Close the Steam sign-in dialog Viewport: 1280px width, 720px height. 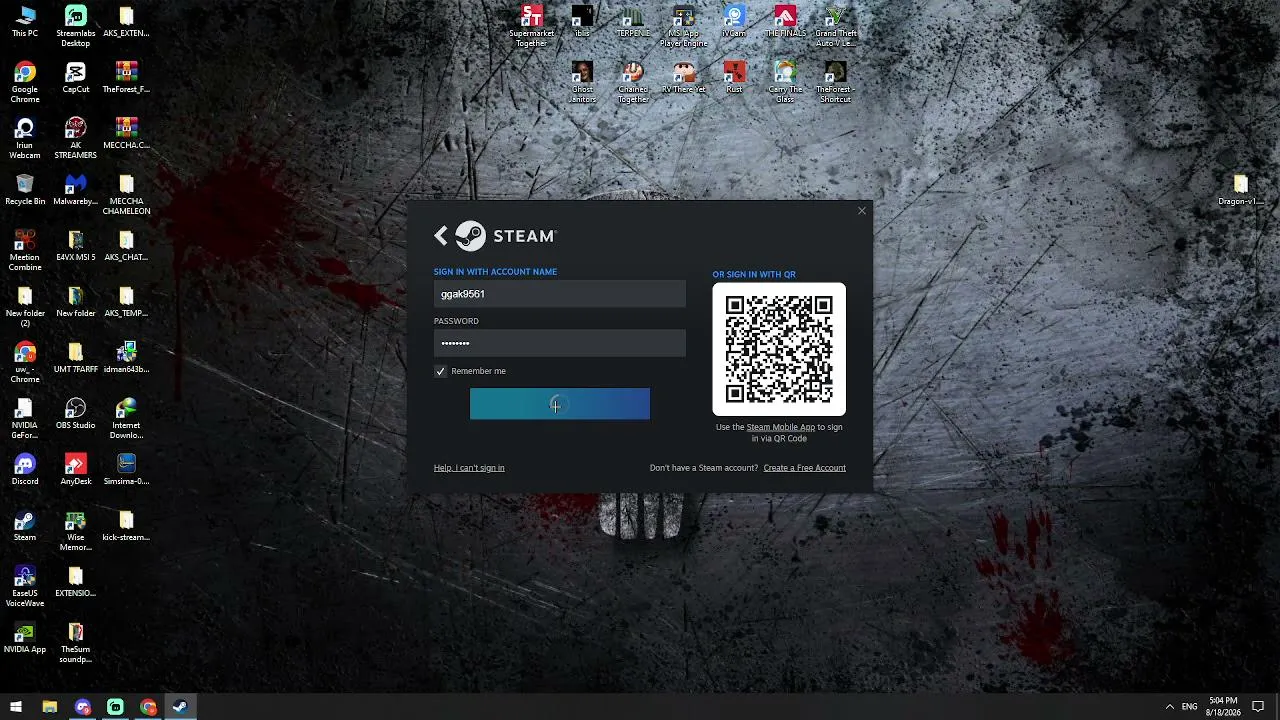pos(862,211)
